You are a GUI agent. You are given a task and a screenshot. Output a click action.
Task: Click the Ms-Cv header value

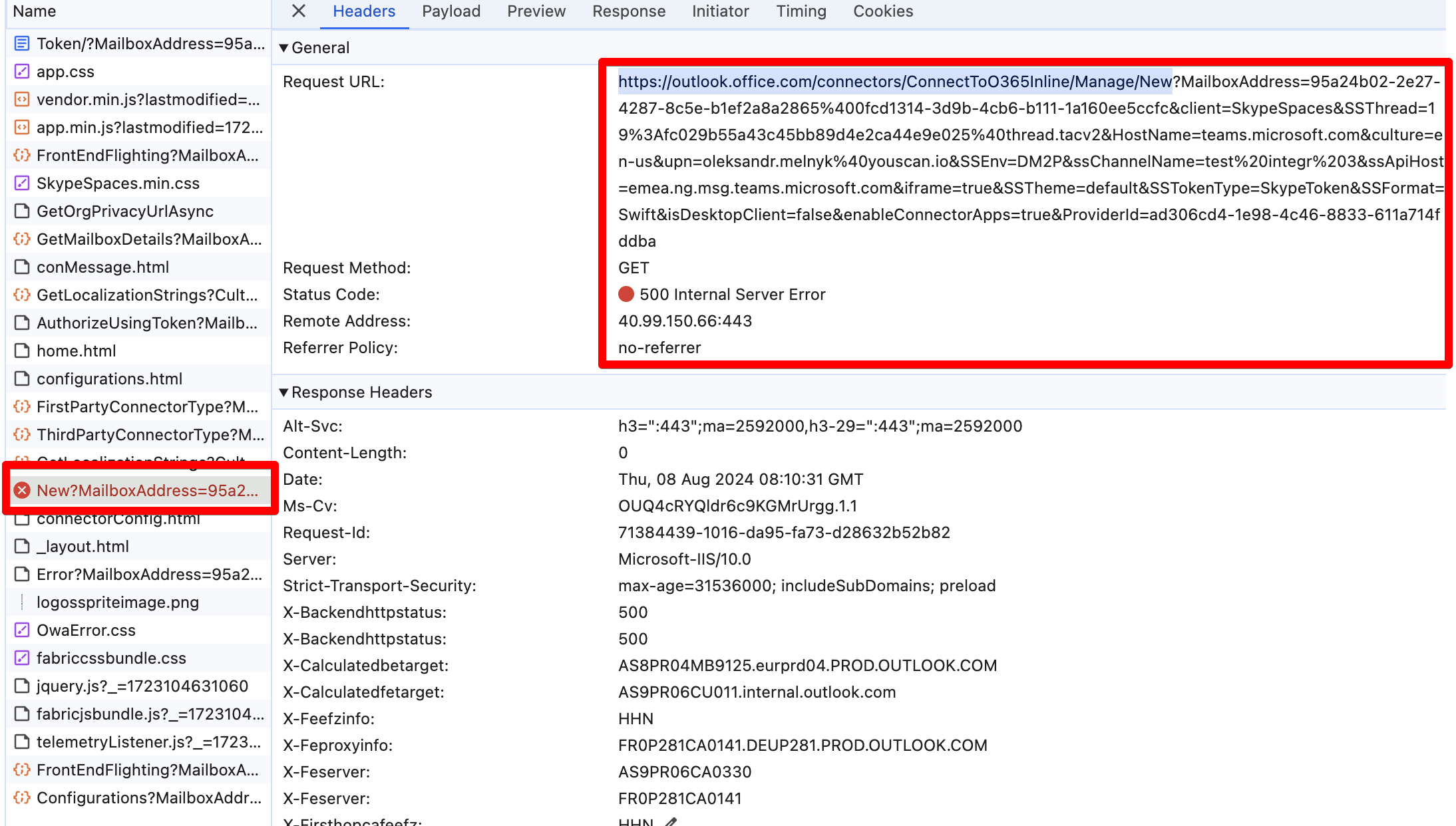(x=737, y=506)
